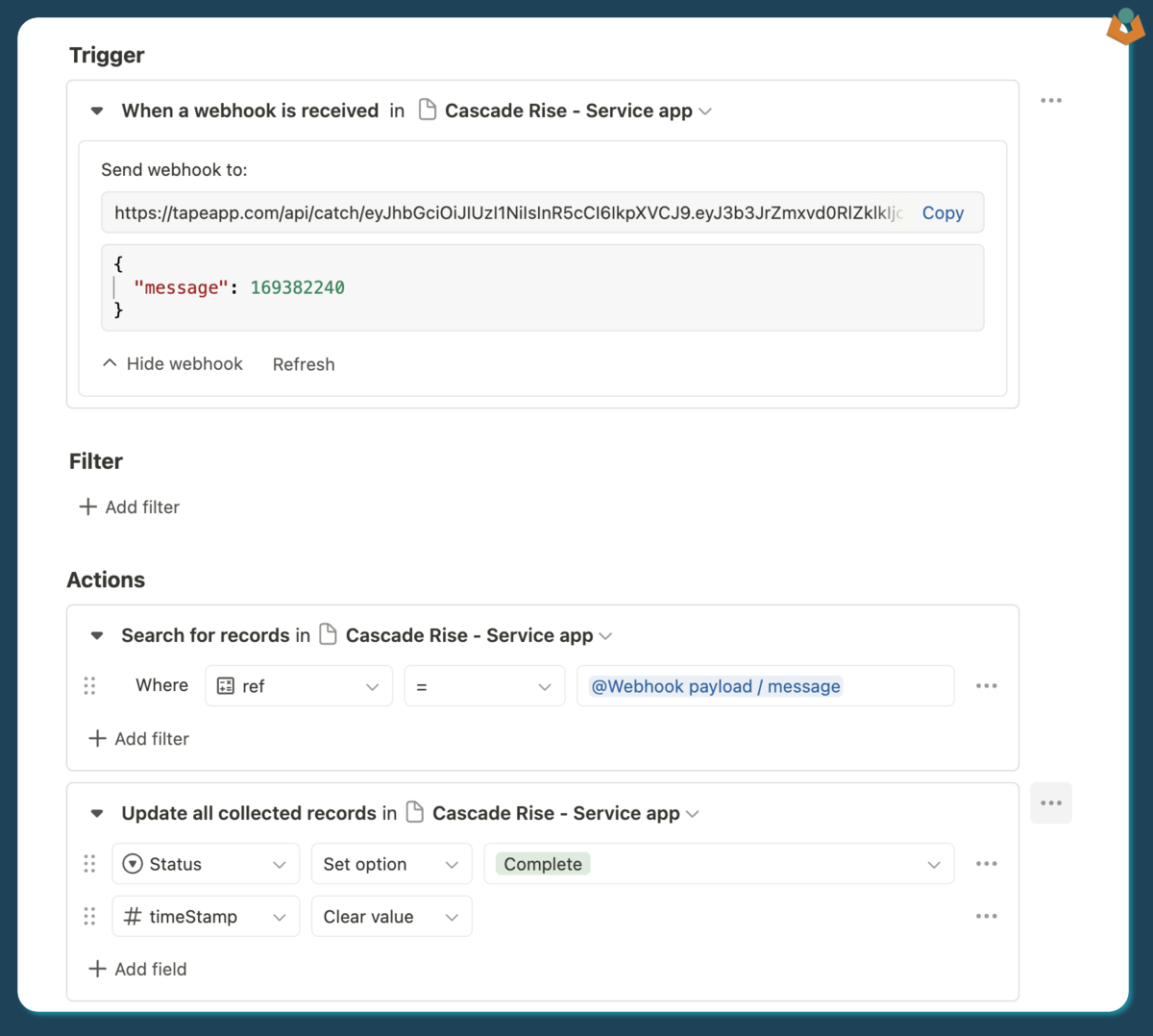1153x1036 pixels.
Task: Collapse the Update all collected records action
Action: (x=97, y=814)
